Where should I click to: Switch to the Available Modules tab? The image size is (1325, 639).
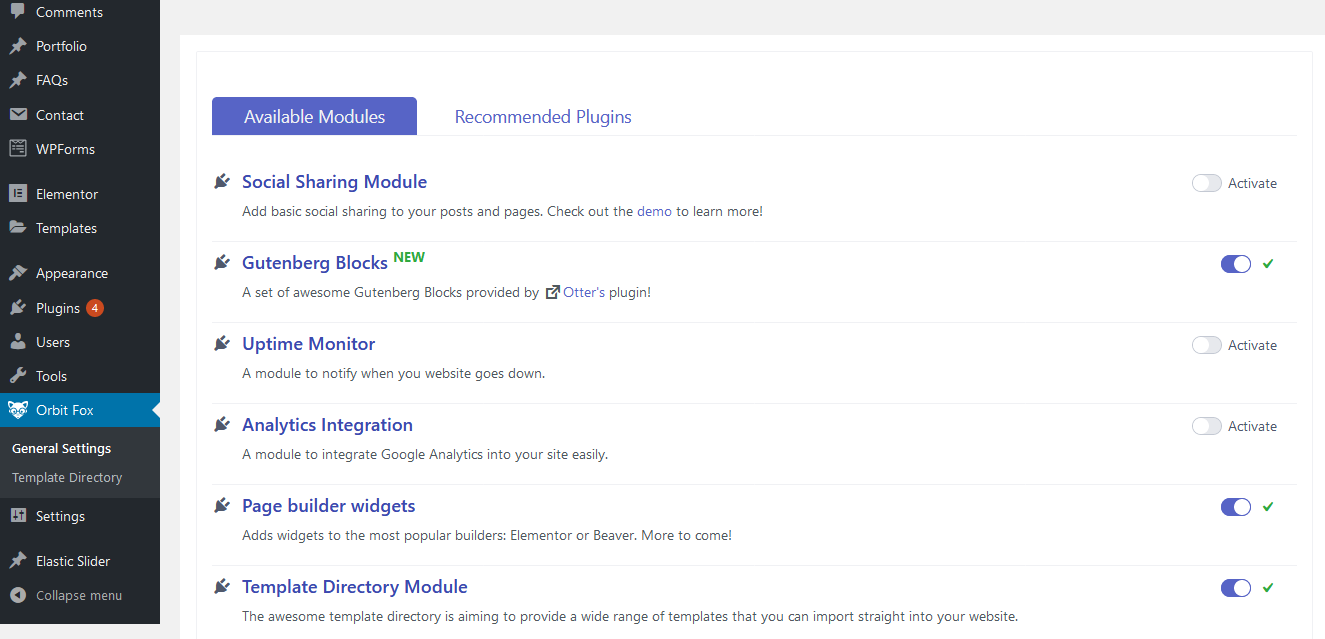point(314,116)
